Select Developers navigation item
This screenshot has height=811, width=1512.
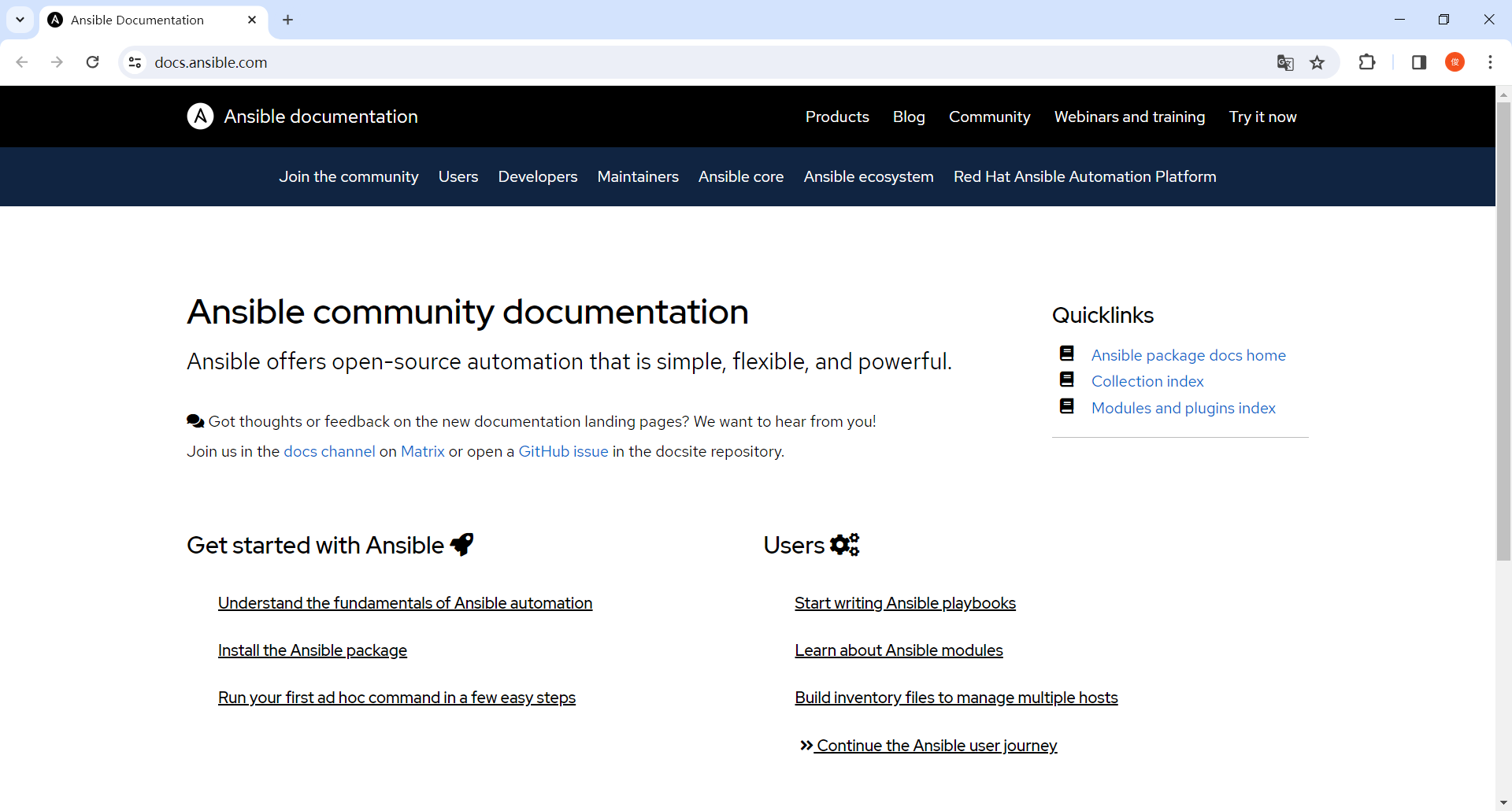click(x=538, y=176)
